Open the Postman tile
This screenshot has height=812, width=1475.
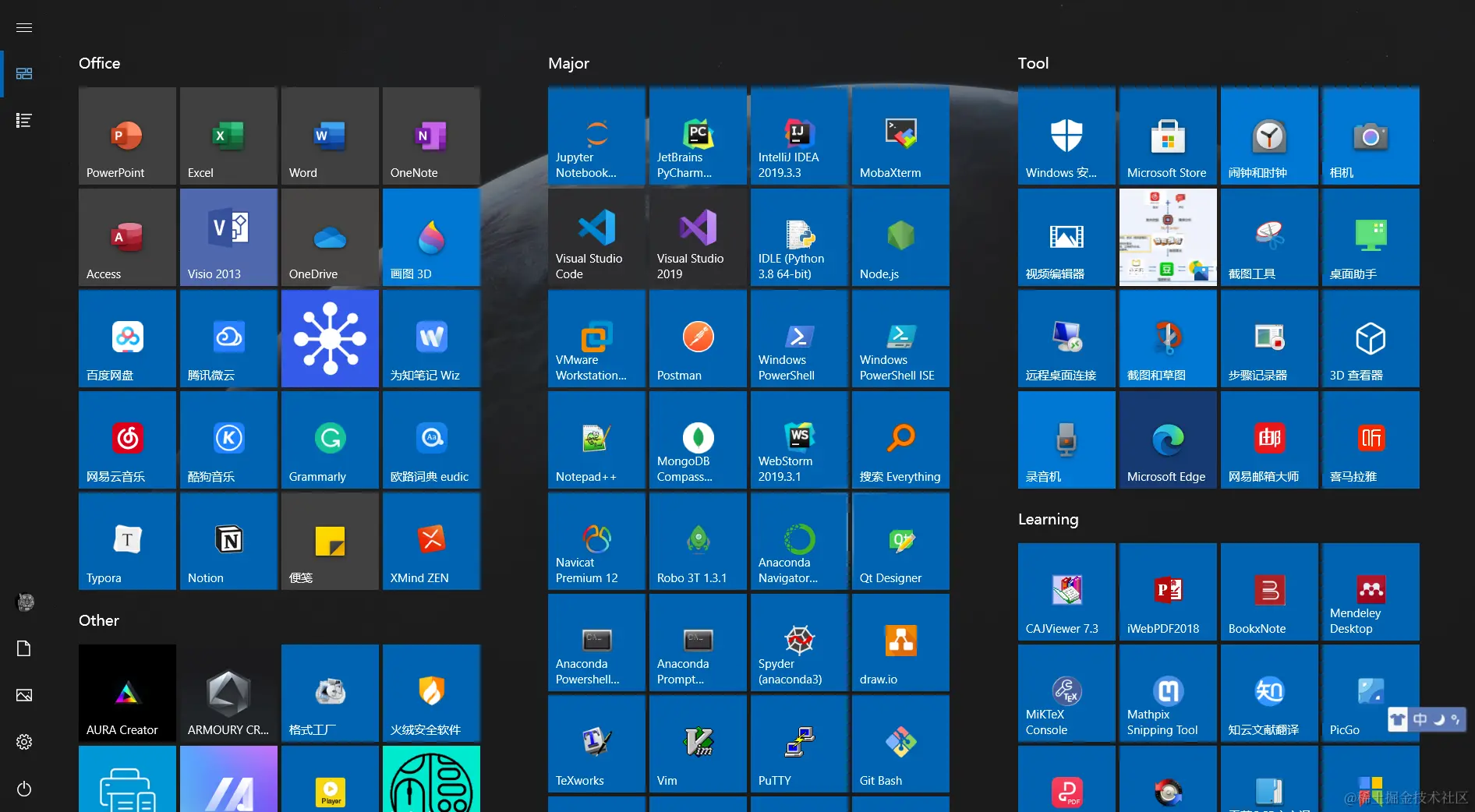click(698, 338)
